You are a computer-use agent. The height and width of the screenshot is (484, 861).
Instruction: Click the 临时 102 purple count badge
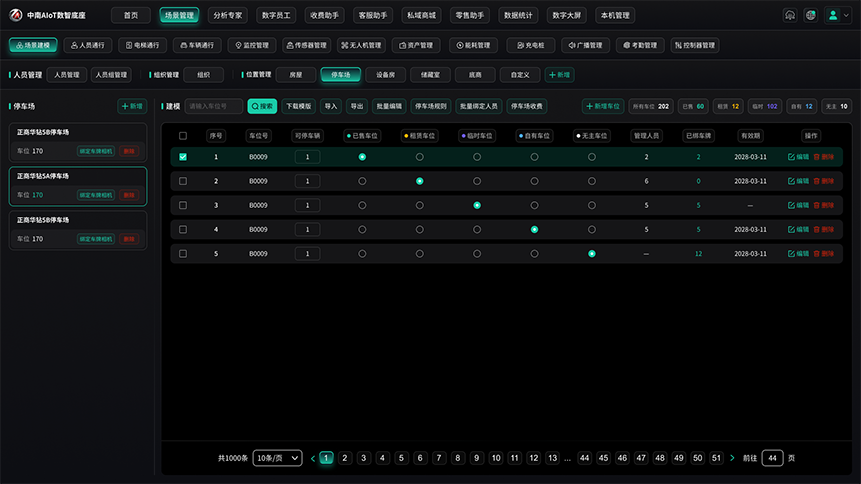(x=765, y=106)
